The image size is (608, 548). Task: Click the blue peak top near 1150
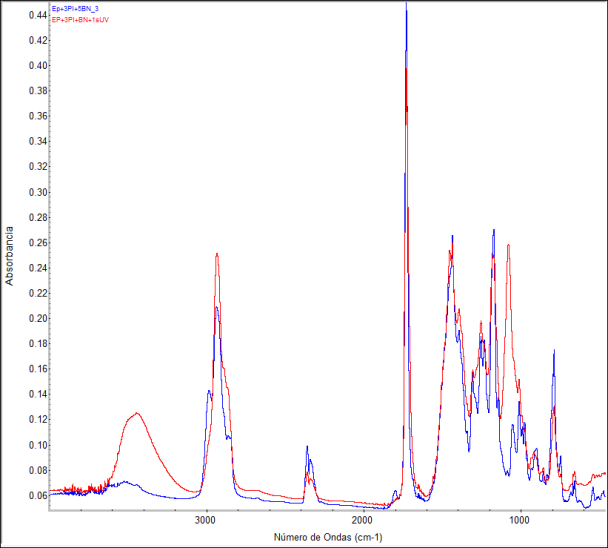493,230
